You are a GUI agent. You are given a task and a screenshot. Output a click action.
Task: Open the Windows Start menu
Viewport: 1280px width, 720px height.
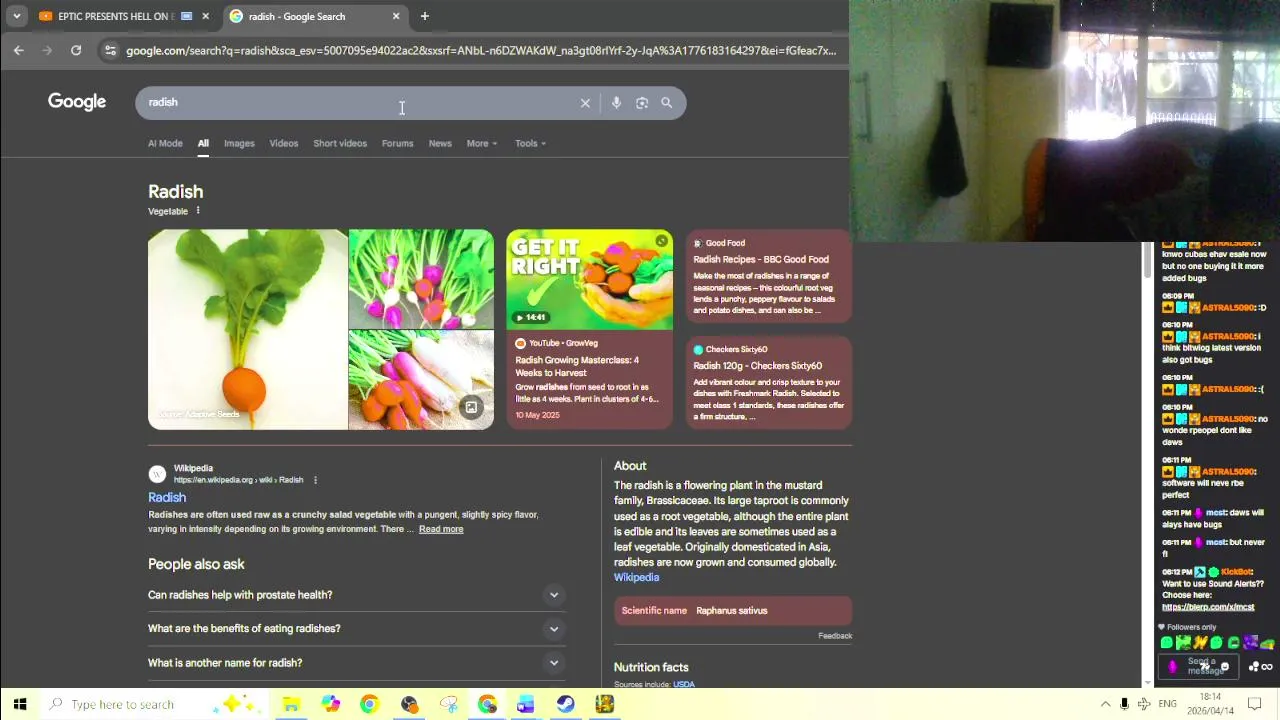point(20,704)
